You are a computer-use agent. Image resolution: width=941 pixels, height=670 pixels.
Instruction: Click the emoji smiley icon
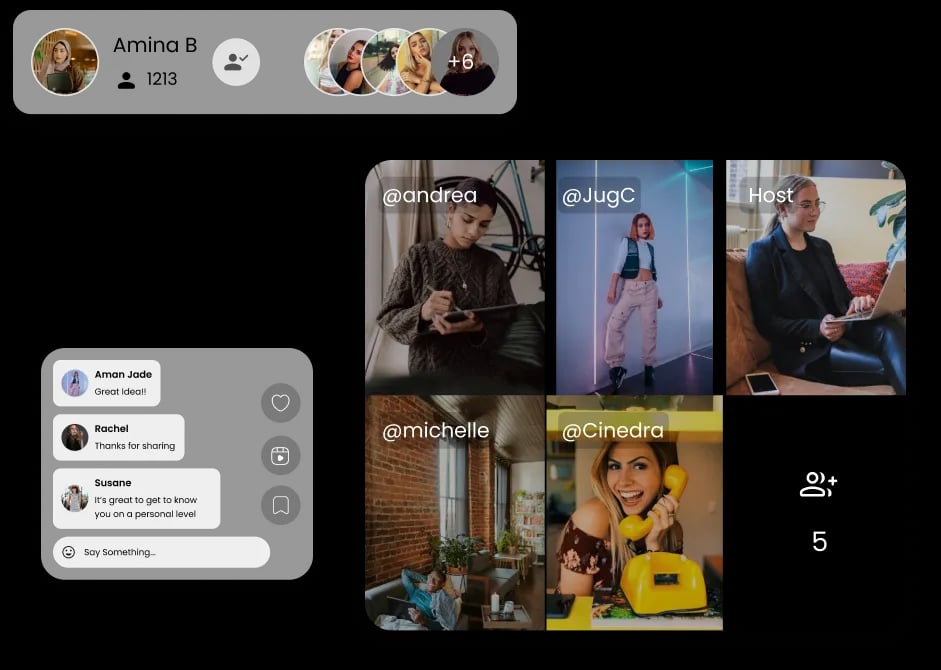[x=69, y=552]
